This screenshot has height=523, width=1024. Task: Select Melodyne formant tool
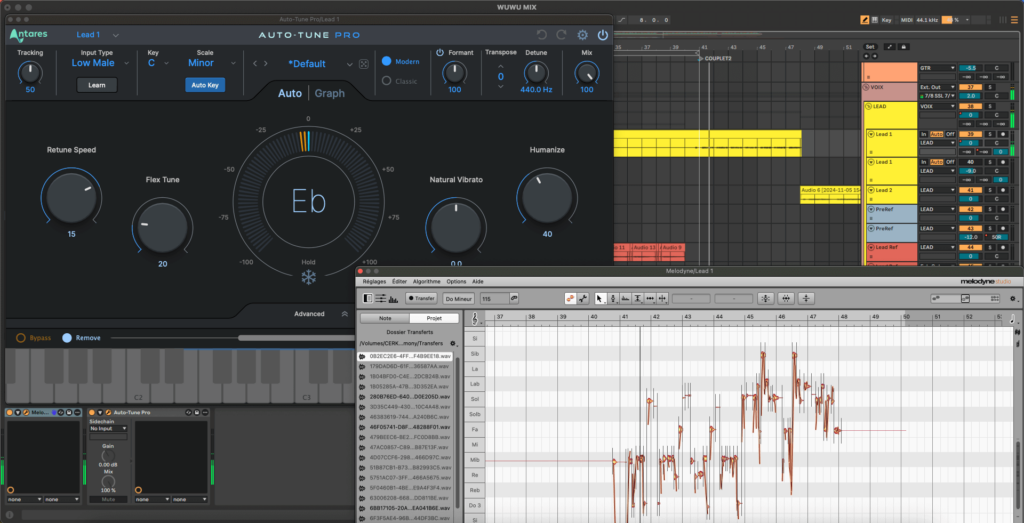(x=626, y=298)
